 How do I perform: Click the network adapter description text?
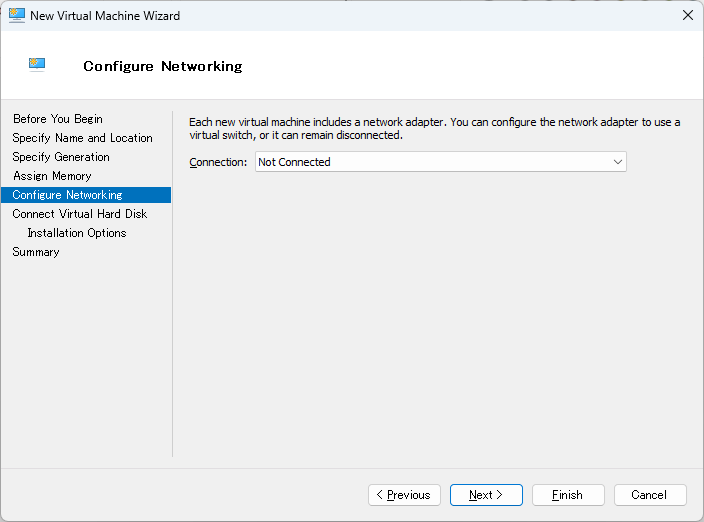coord(434,128)
